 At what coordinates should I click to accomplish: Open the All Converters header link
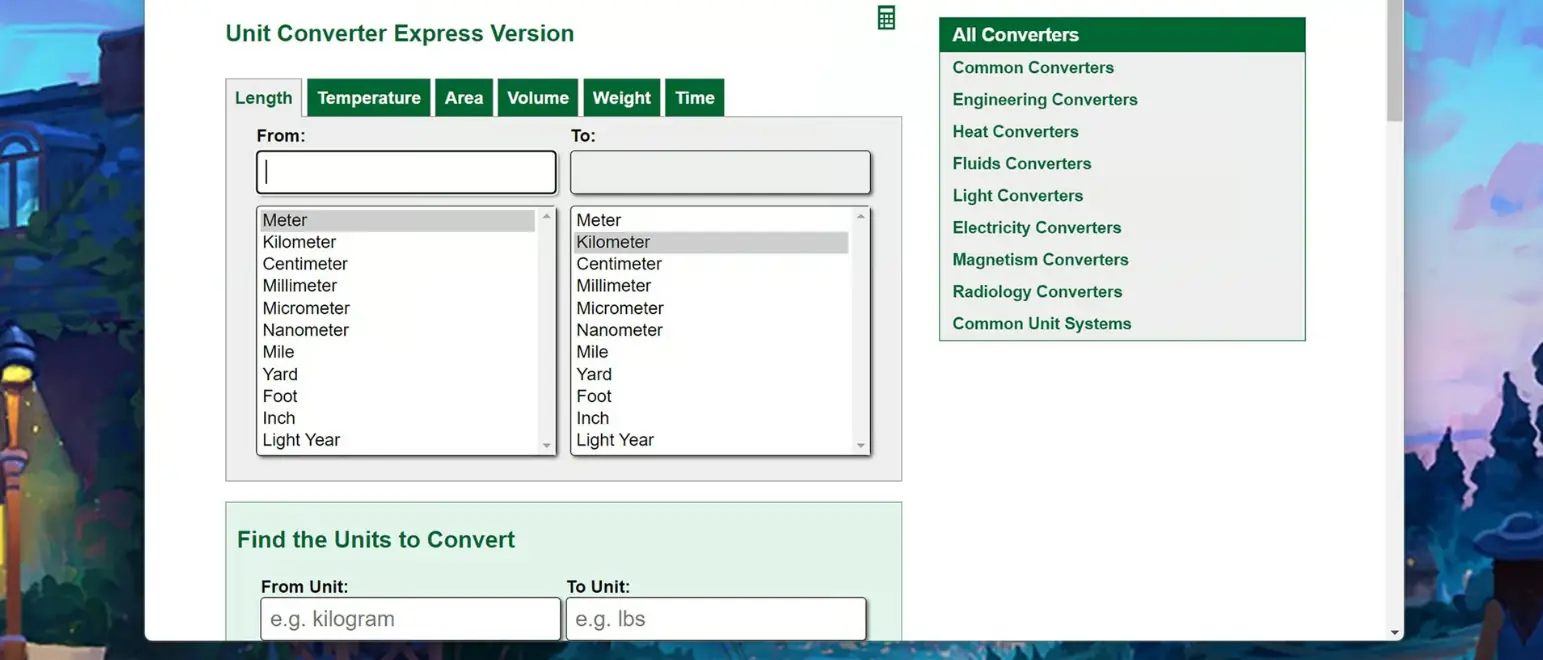(x=1015, y=35)
